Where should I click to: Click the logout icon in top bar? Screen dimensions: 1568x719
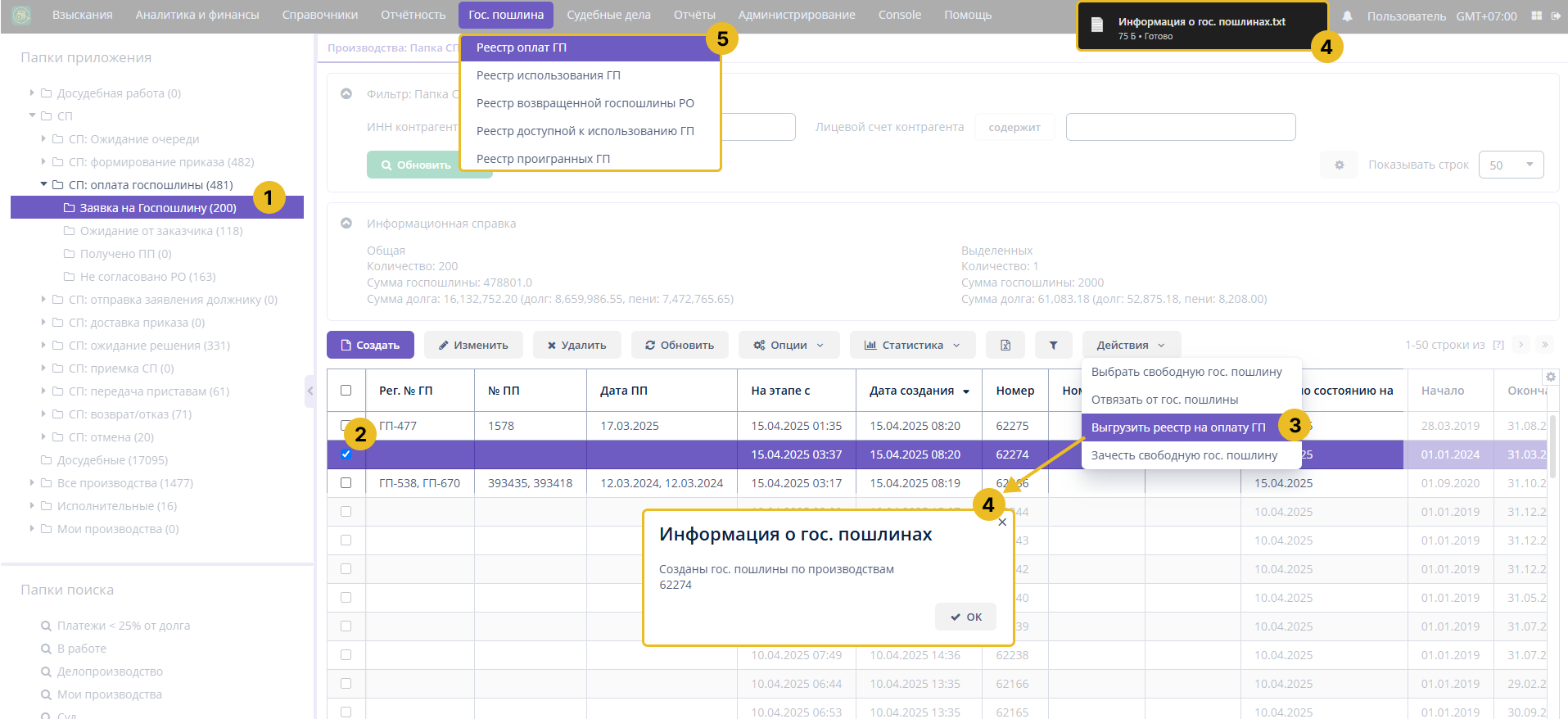point(1556,16)
